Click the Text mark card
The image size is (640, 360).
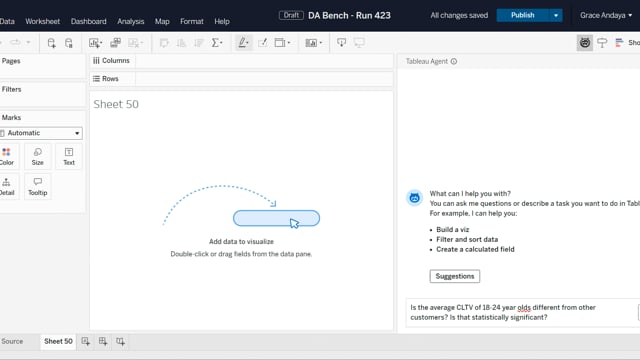(x=69, y=156)
